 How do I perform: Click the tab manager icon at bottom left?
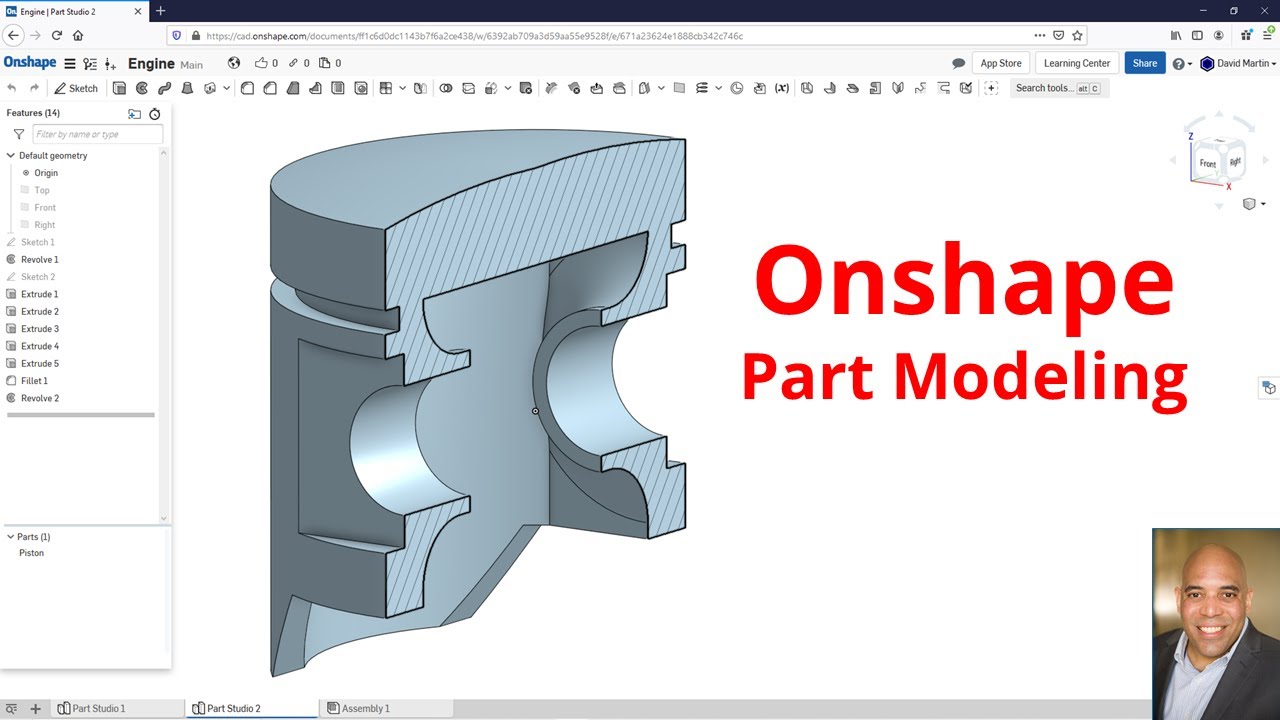tap(11, 708)
